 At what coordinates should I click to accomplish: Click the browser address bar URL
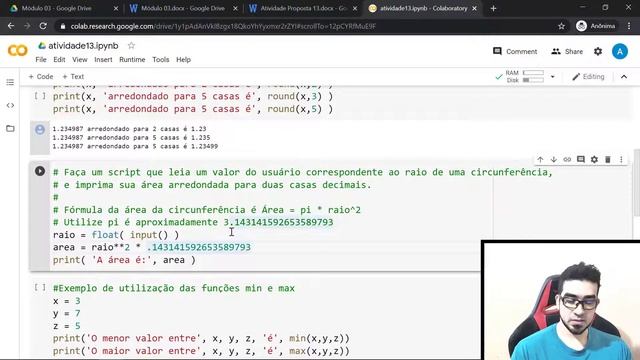[223, 26]
